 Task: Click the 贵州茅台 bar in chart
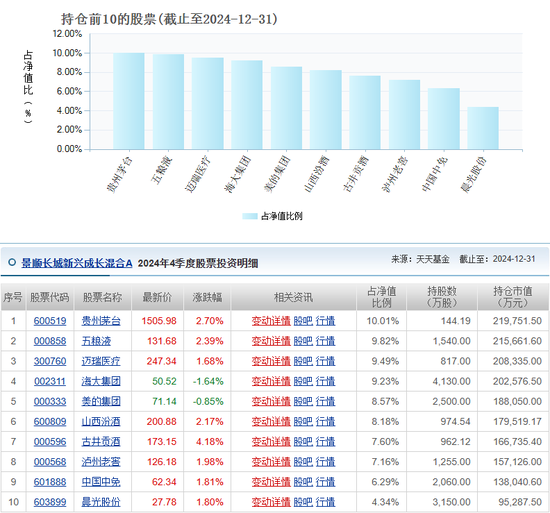click(x=129, y=101)
